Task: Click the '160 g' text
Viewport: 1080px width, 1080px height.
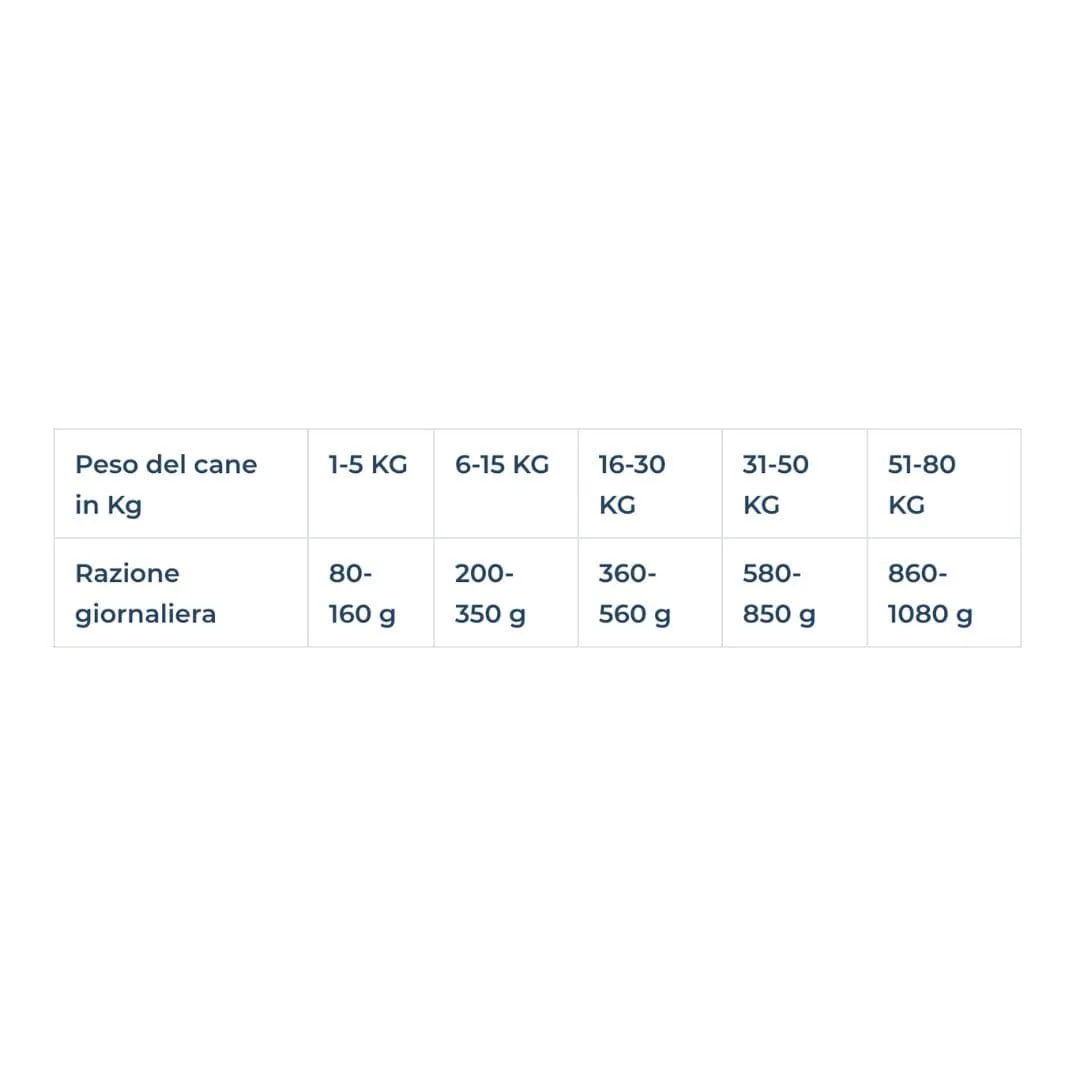Action: (x=362, y=614)
